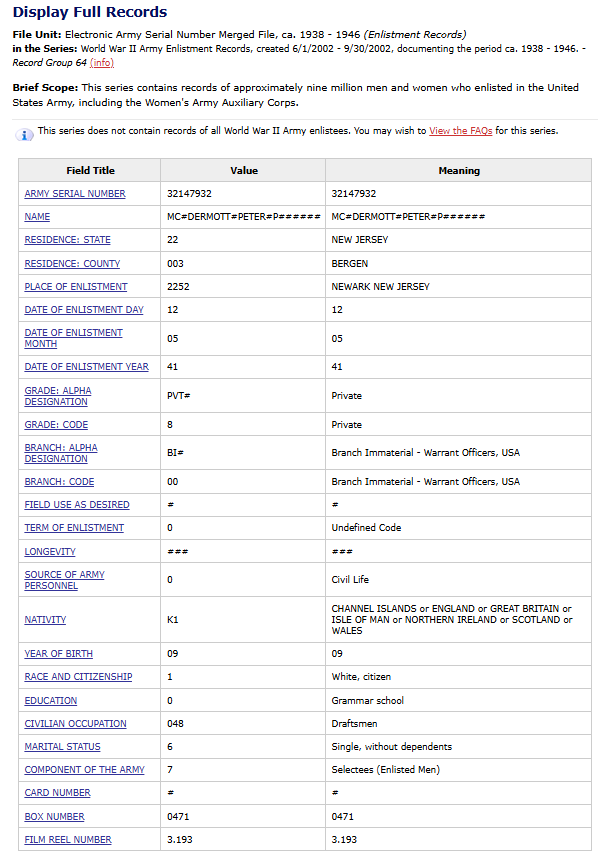Viewport: 605px width, 863px height.
Task: Open the MARITAL STATUS field link
Action: click(x=63, y=747)
